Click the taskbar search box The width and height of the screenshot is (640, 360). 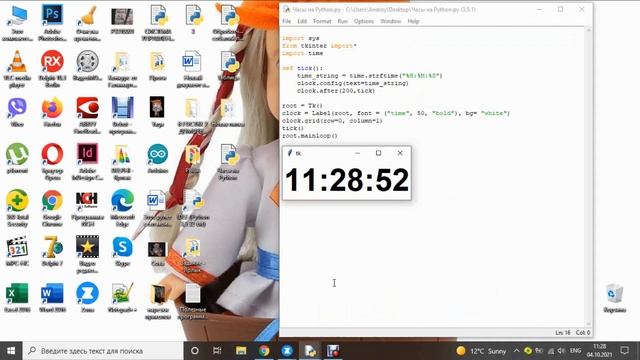[x=103, y=351]
